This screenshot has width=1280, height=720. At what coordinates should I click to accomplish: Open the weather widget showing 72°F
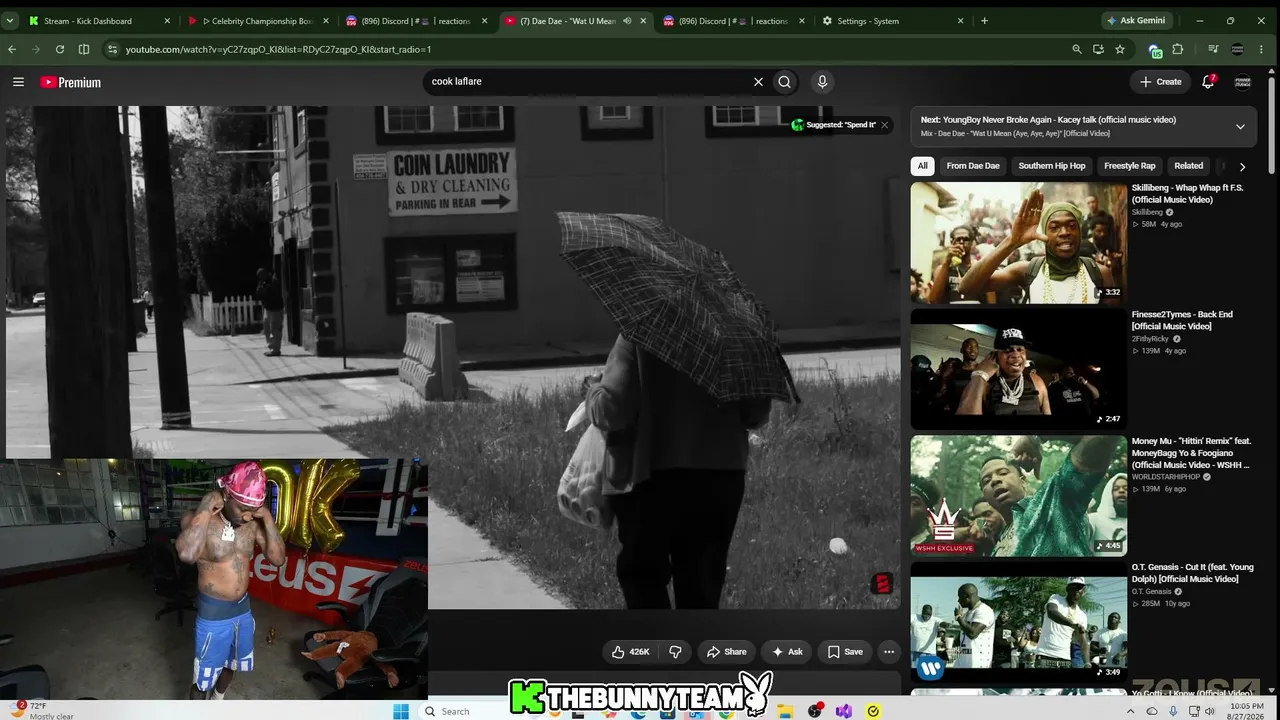click(40, 711)
